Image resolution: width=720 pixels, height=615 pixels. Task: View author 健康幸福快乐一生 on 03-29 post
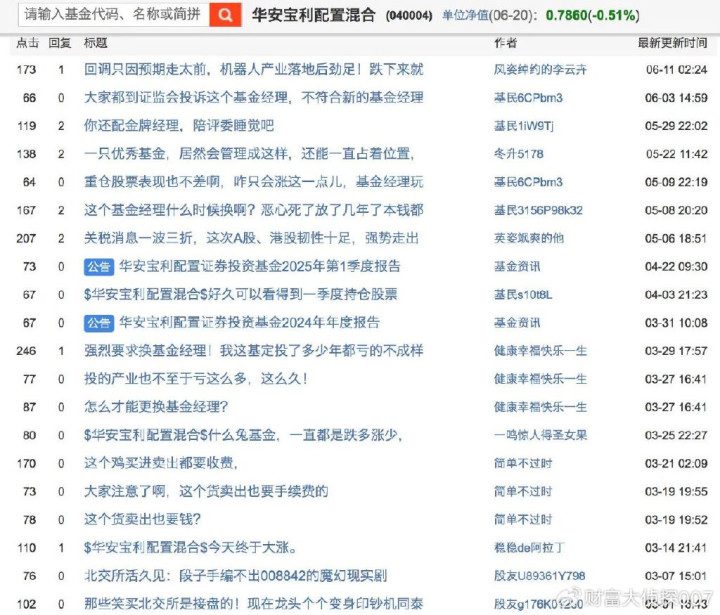[x=540, y=350]
